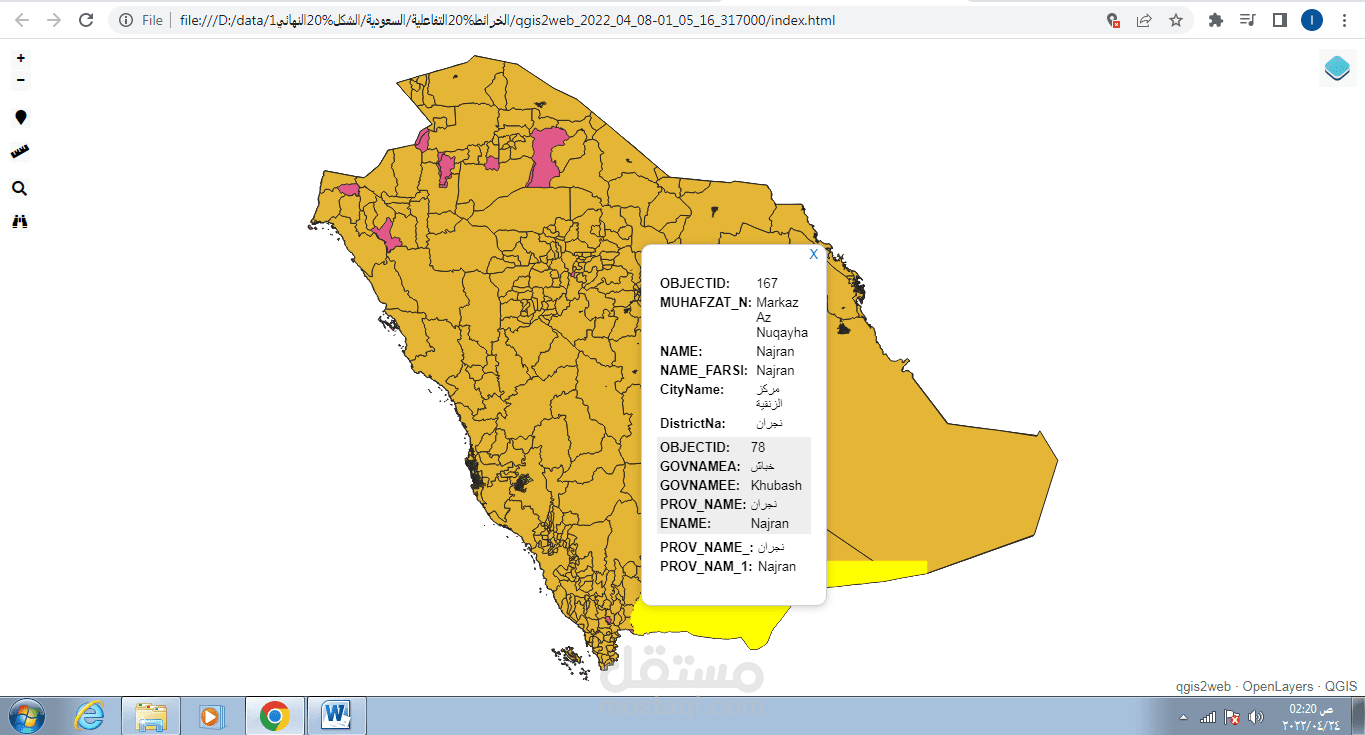Go forward in browser history
Screen dimensions: 1365x735
click(x=54, y=20)
